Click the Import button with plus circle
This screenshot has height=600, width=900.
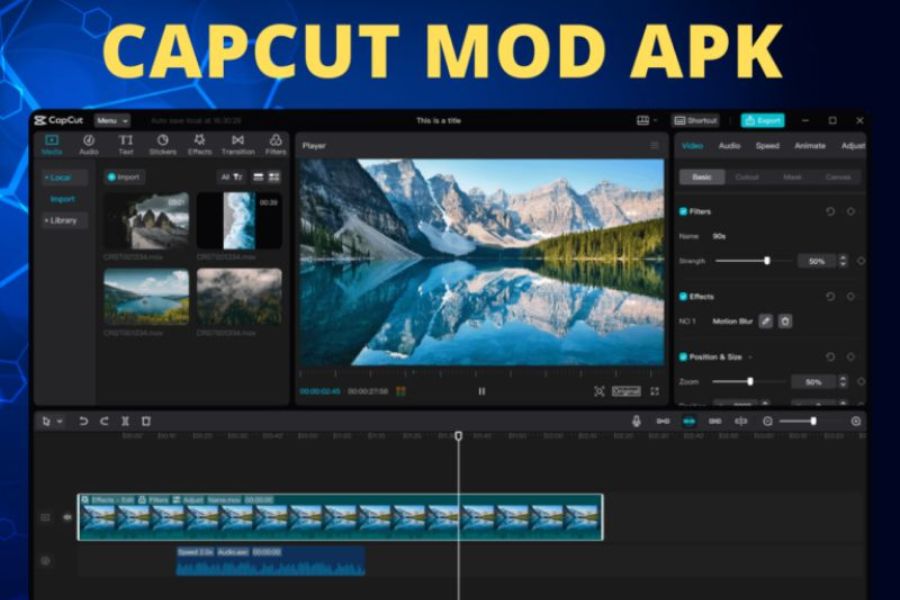click(x=125, y=177)
